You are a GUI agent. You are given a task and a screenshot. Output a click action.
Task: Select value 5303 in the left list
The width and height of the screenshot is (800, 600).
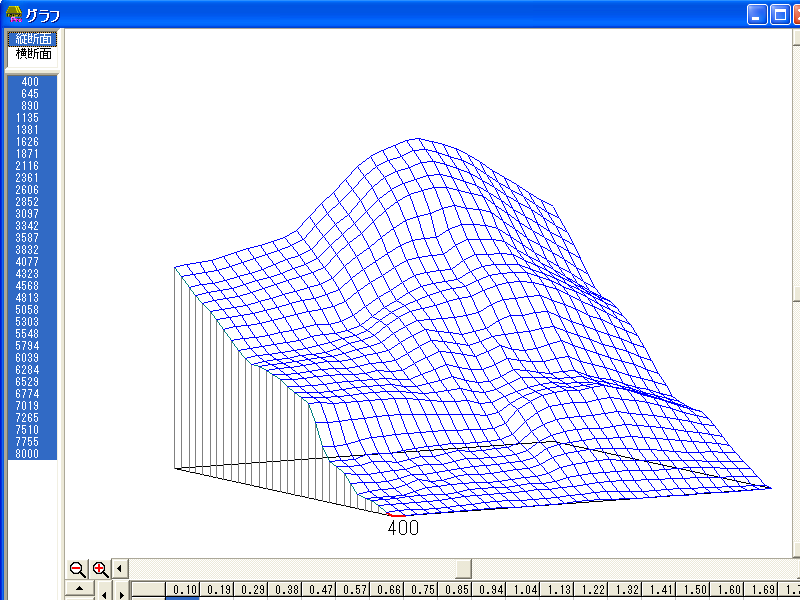click(x=32, y=321)
